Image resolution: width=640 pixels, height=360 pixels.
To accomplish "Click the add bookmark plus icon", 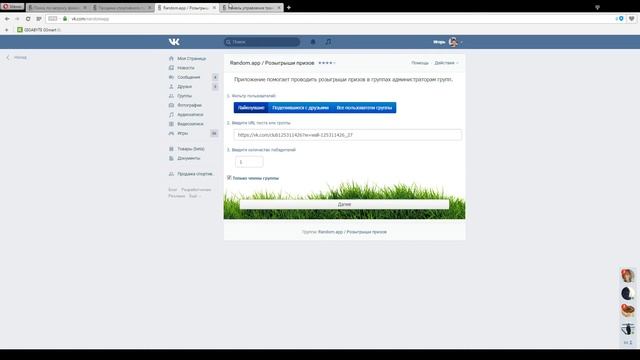I will pos(7,30).
